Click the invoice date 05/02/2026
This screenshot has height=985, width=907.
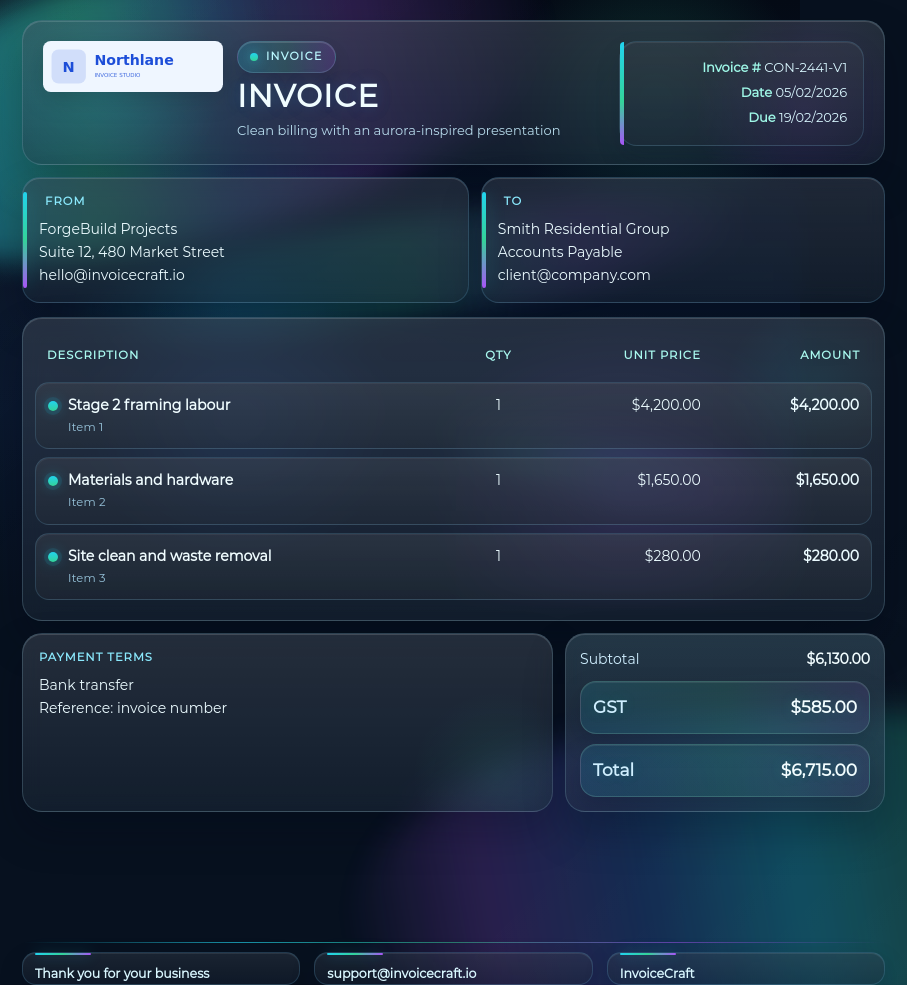tap(811, 92)
